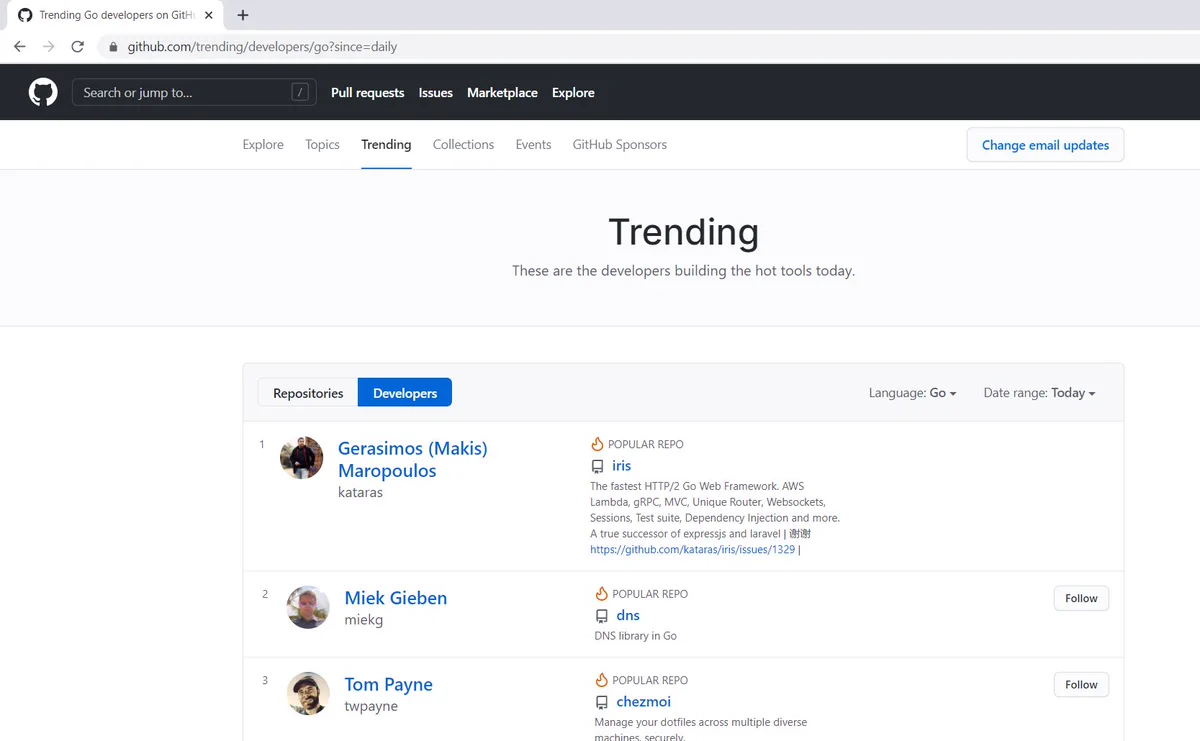Go back with browser back arrow
Screen dimensions: 1200x741
(19, 47)
